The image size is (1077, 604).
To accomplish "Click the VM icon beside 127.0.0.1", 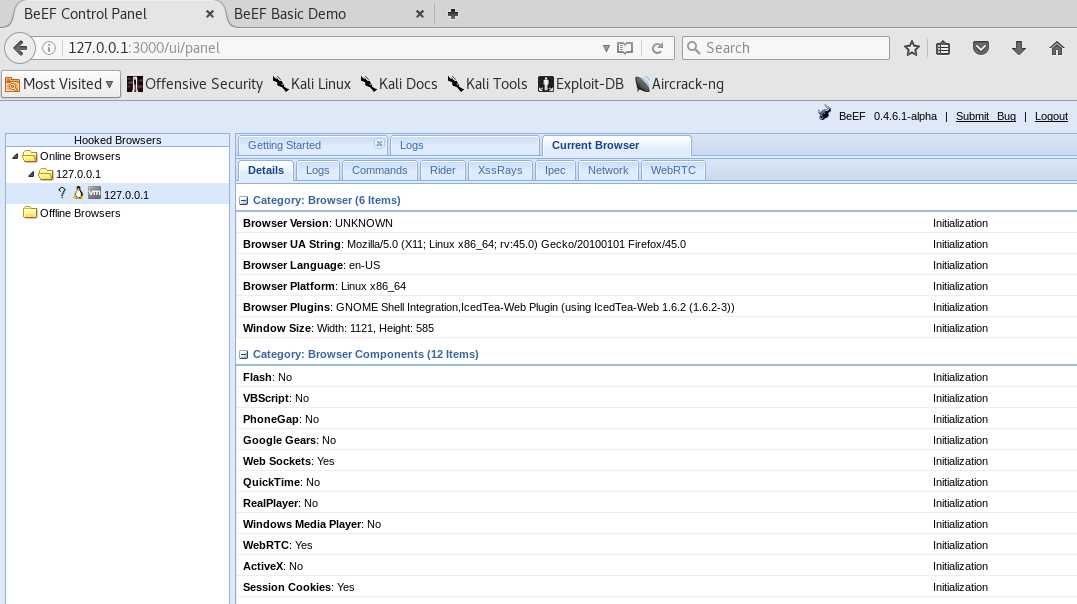I will pyautogui.click(x=94, y=193).
